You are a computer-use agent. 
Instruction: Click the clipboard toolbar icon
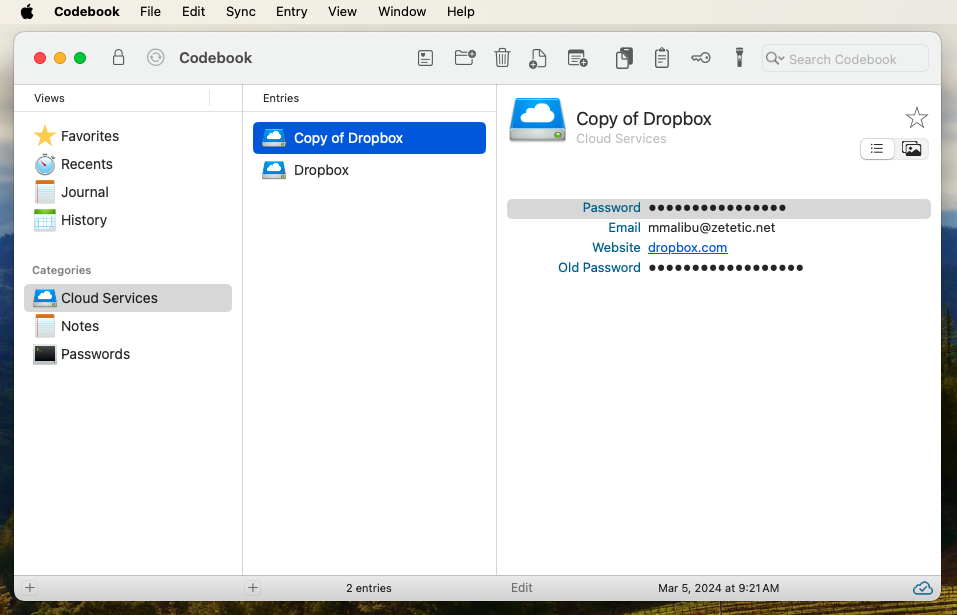(x=662, y=59)
